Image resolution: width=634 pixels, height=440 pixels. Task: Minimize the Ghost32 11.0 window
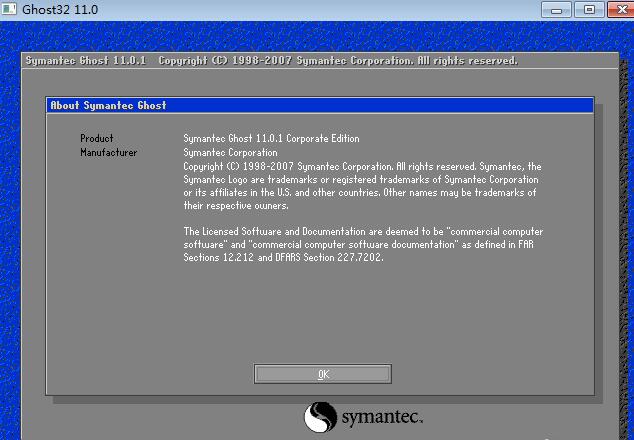[x=556, y=10]
